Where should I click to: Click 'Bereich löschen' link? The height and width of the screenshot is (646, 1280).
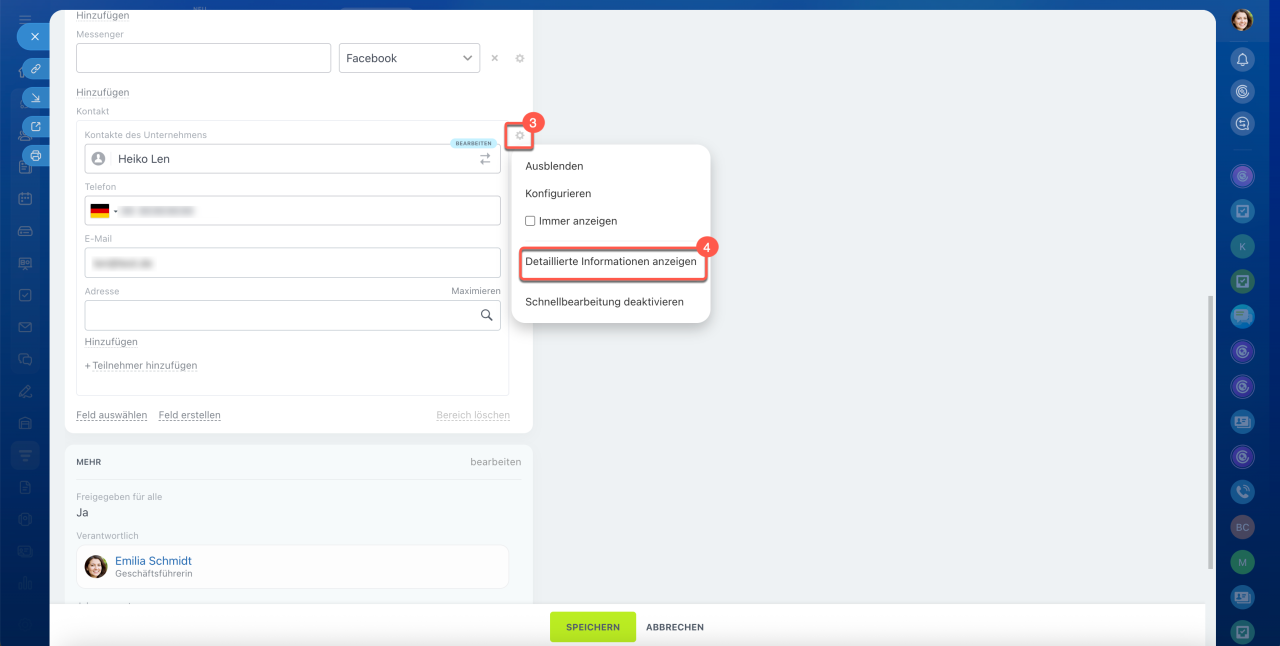pyautogui.click(x=473, y=415)
